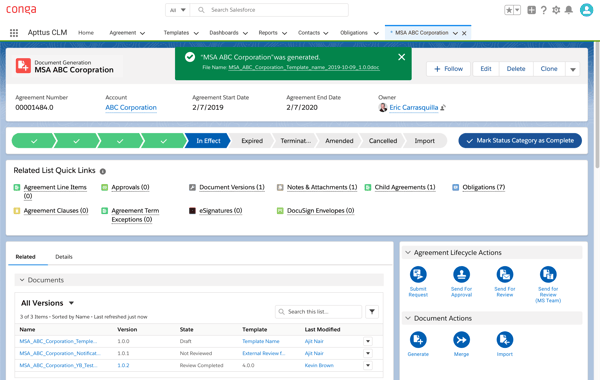This screenshot has height=380, width=600.
Task: Click the Delete button
Action: (x=516, y=69)
